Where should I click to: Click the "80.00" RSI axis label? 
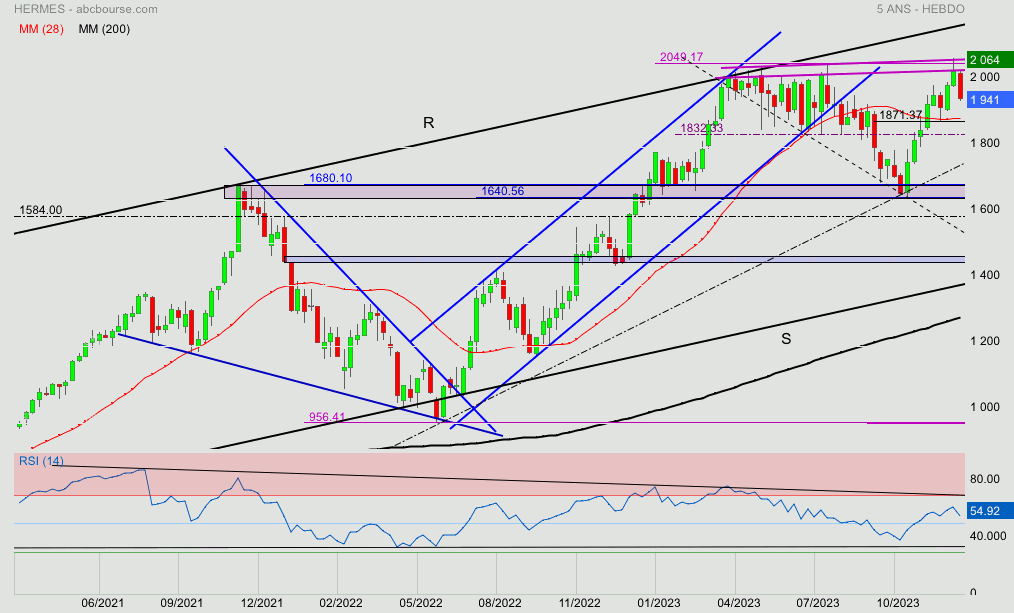pyautogui.click(x=984, y=479)
